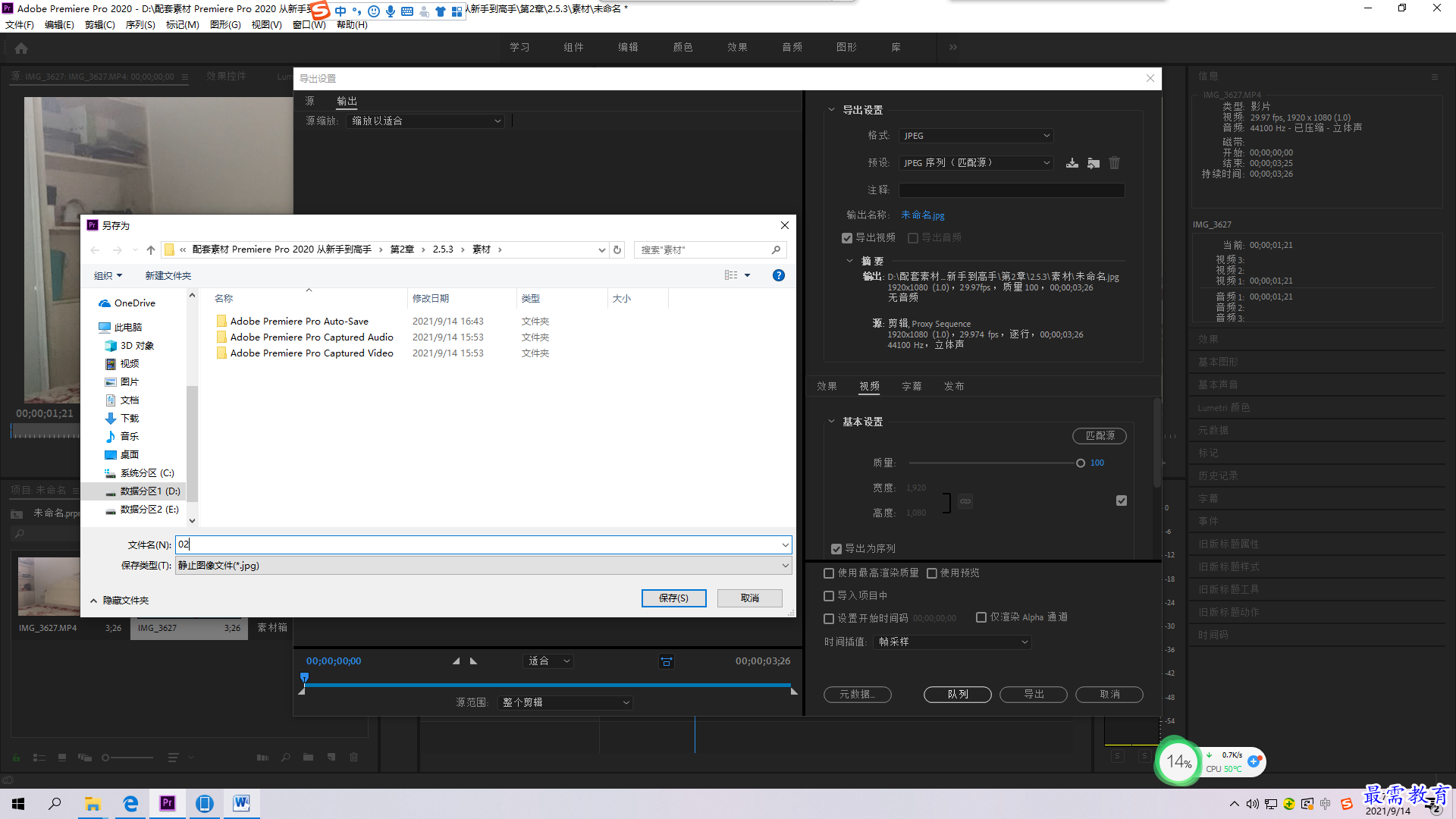Click the Queue button
This screenshot has height=819, width=1456.
coord(958,695)
